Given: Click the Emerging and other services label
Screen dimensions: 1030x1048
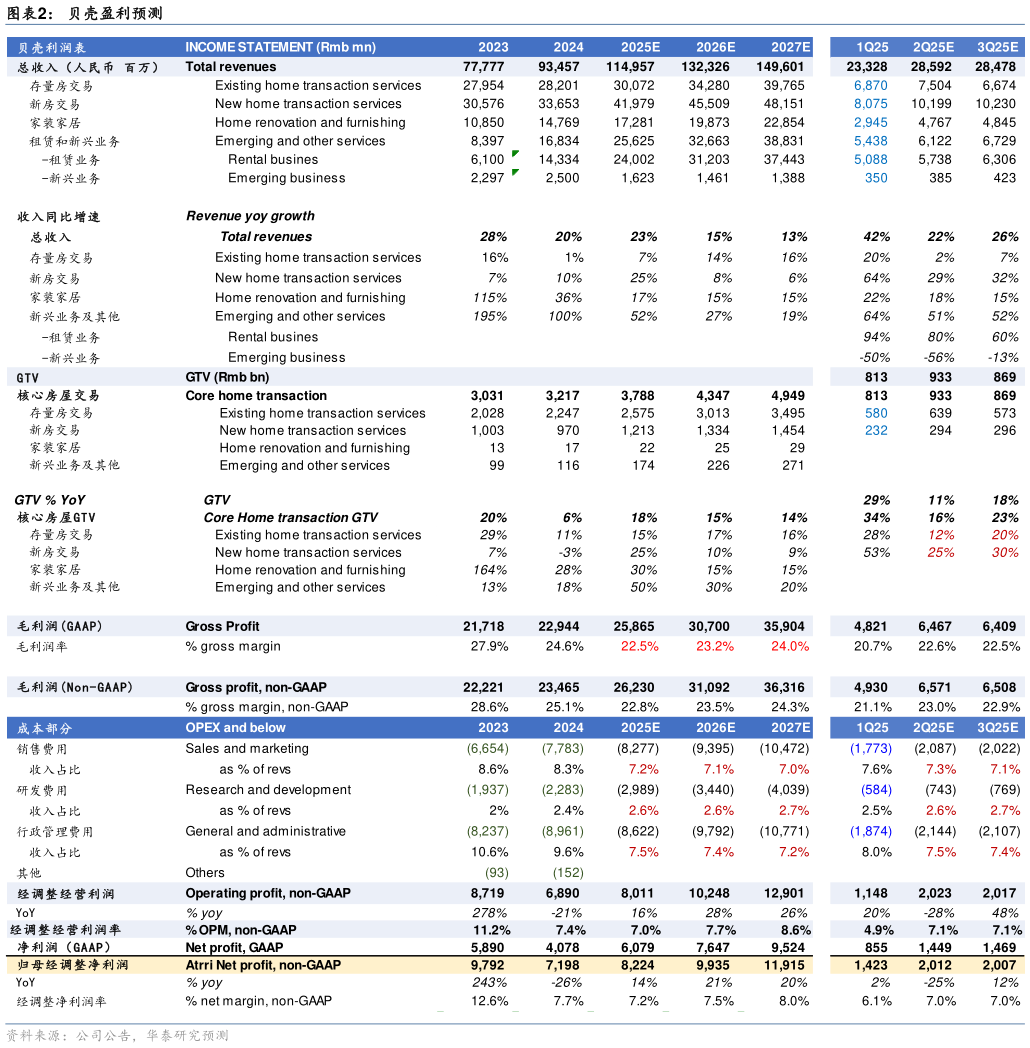Looking at the screenshot, I should click(x=304, y=466).
